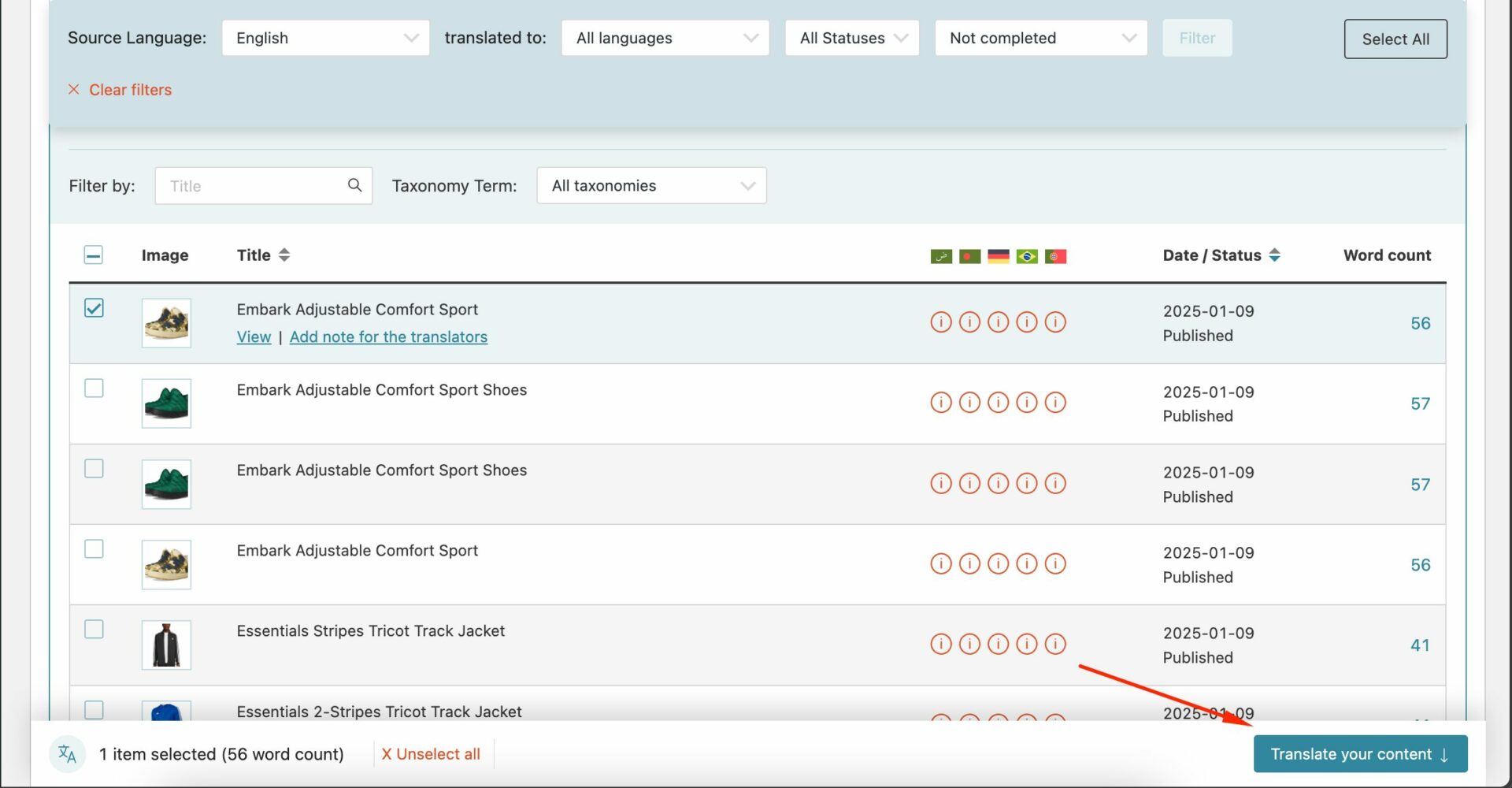Click Arabic status icon for Essentials Stripes Tricot Track Jacket
The width and height of the screenshot is (1512, 788).
pos(941,644)
